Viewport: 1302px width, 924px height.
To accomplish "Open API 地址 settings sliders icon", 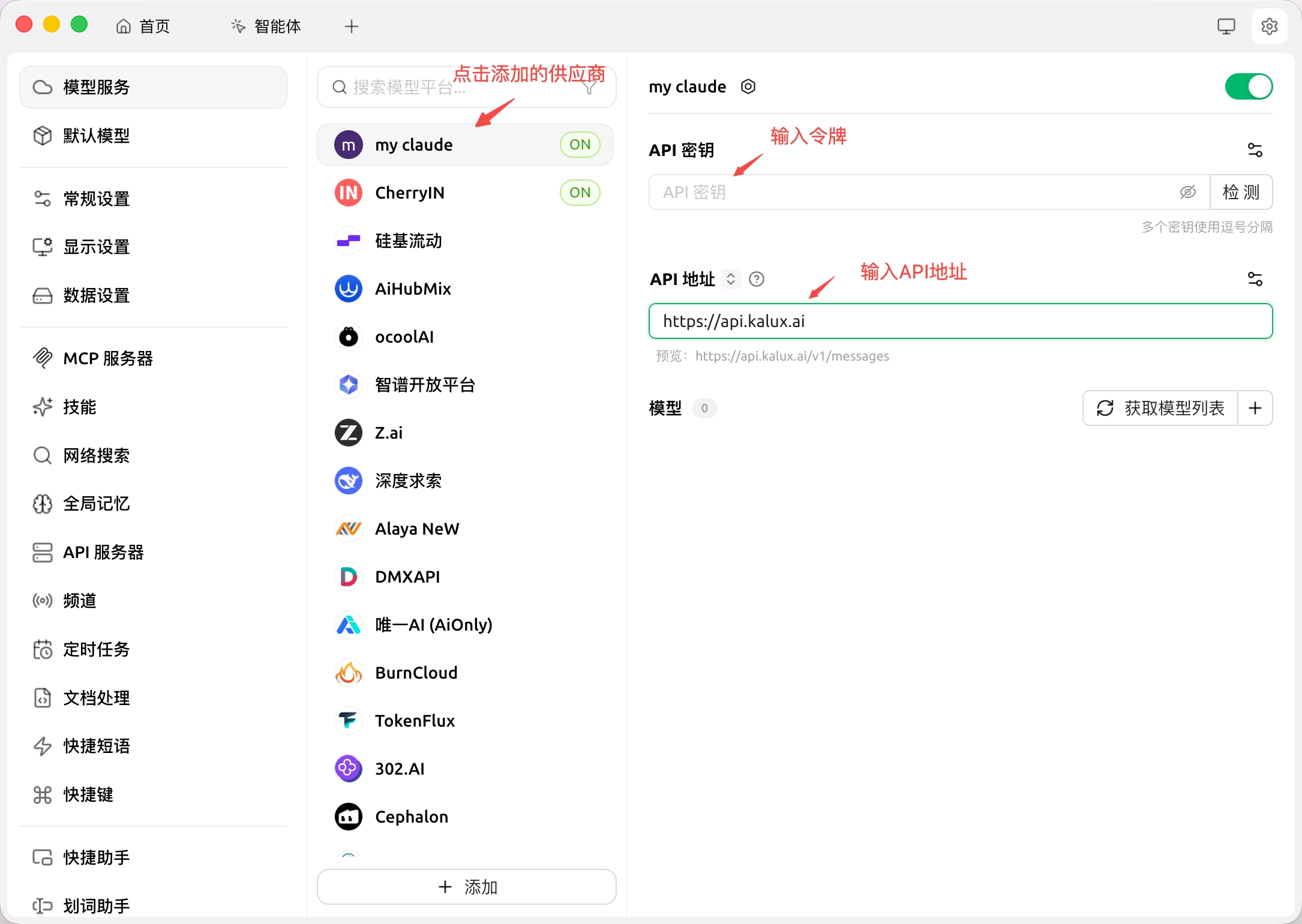I will click(x=1255, y=279).
